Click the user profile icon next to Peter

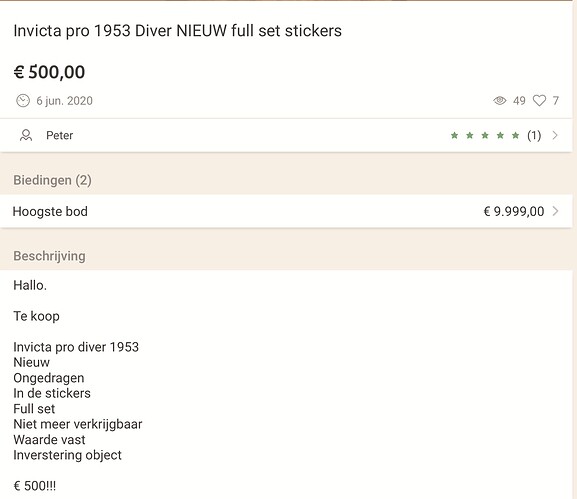pos(26,135)
